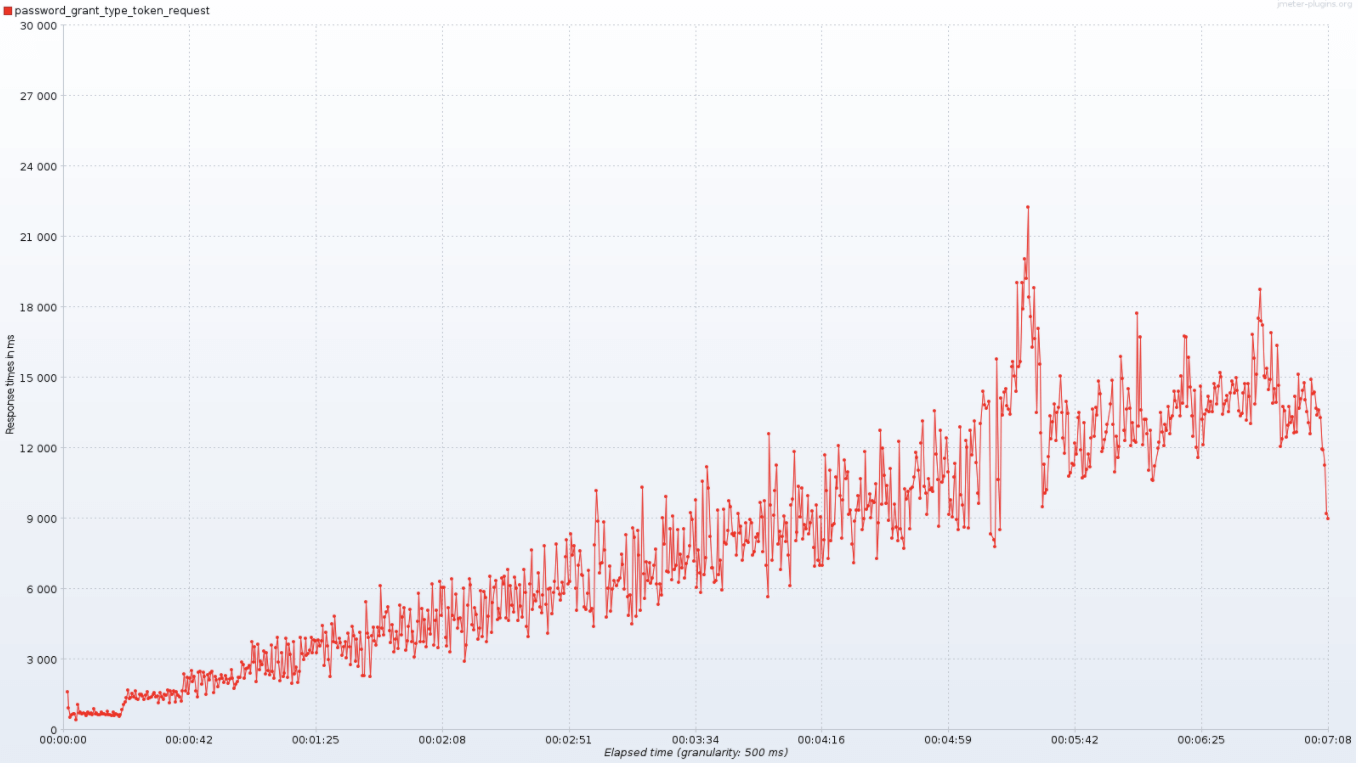Click the 21 000 y-axis value

coord(39,237)
